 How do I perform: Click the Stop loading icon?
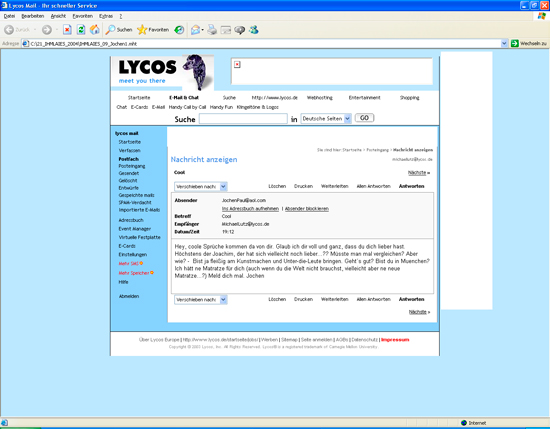(x=67, y=30)
